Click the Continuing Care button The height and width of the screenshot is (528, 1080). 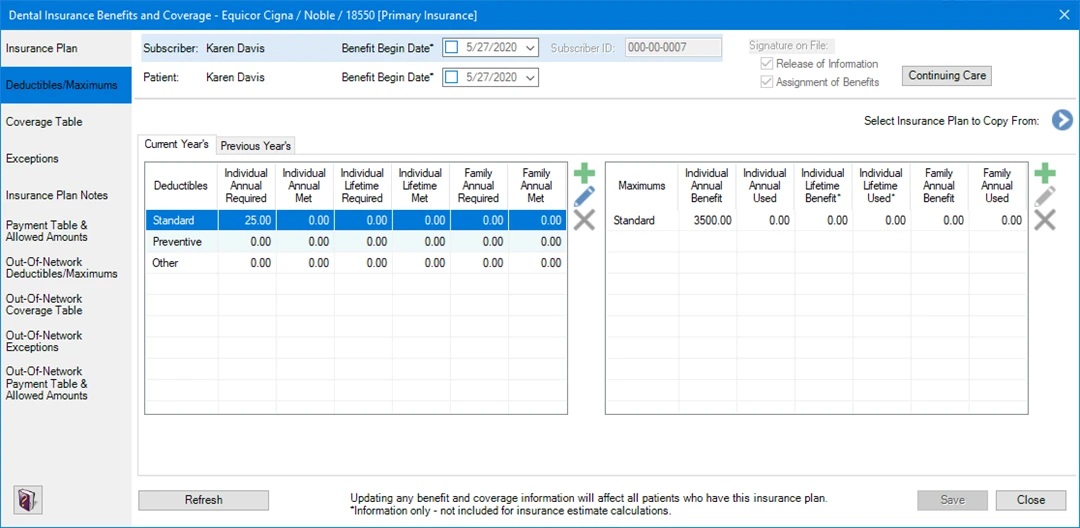(x=947, y=76)
